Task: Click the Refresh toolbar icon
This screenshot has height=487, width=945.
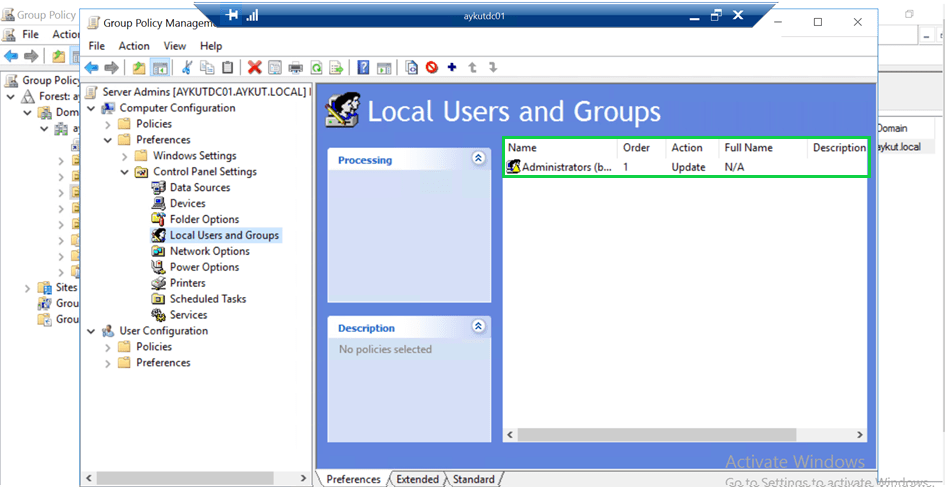Action: point(316,68)
